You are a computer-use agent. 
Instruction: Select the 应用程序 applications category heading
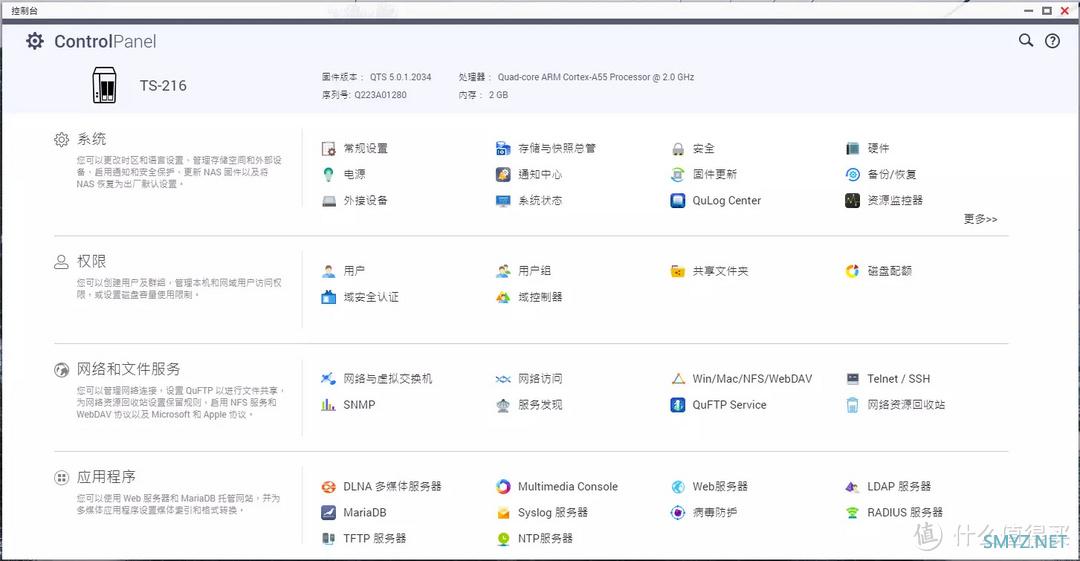[106, 477]
